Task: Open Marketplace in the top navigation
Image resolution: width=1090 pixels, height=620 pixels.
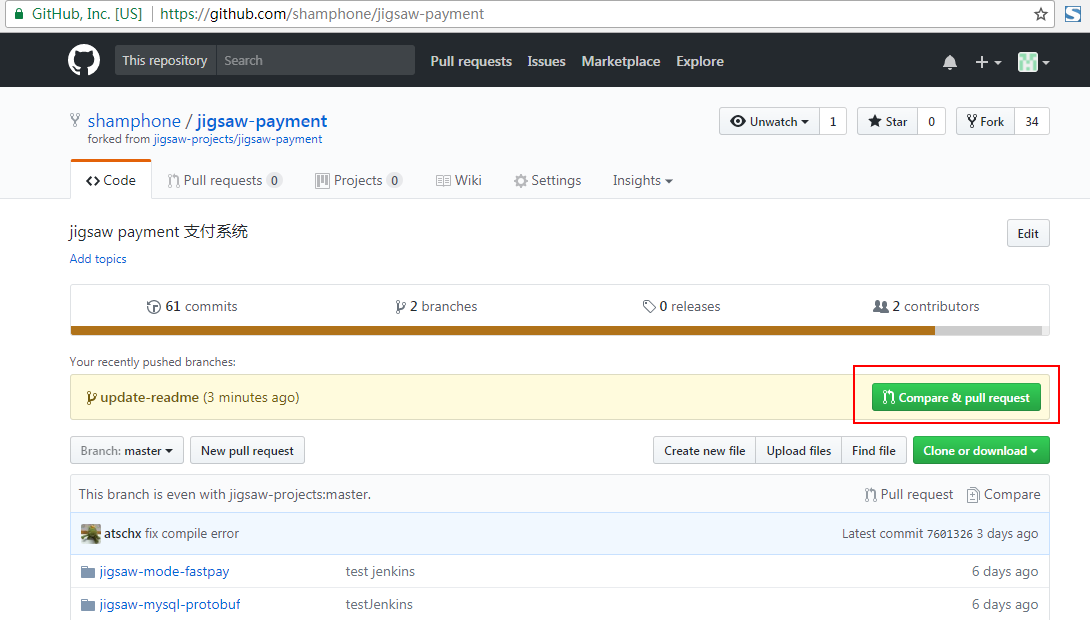Action: (621, 61)
